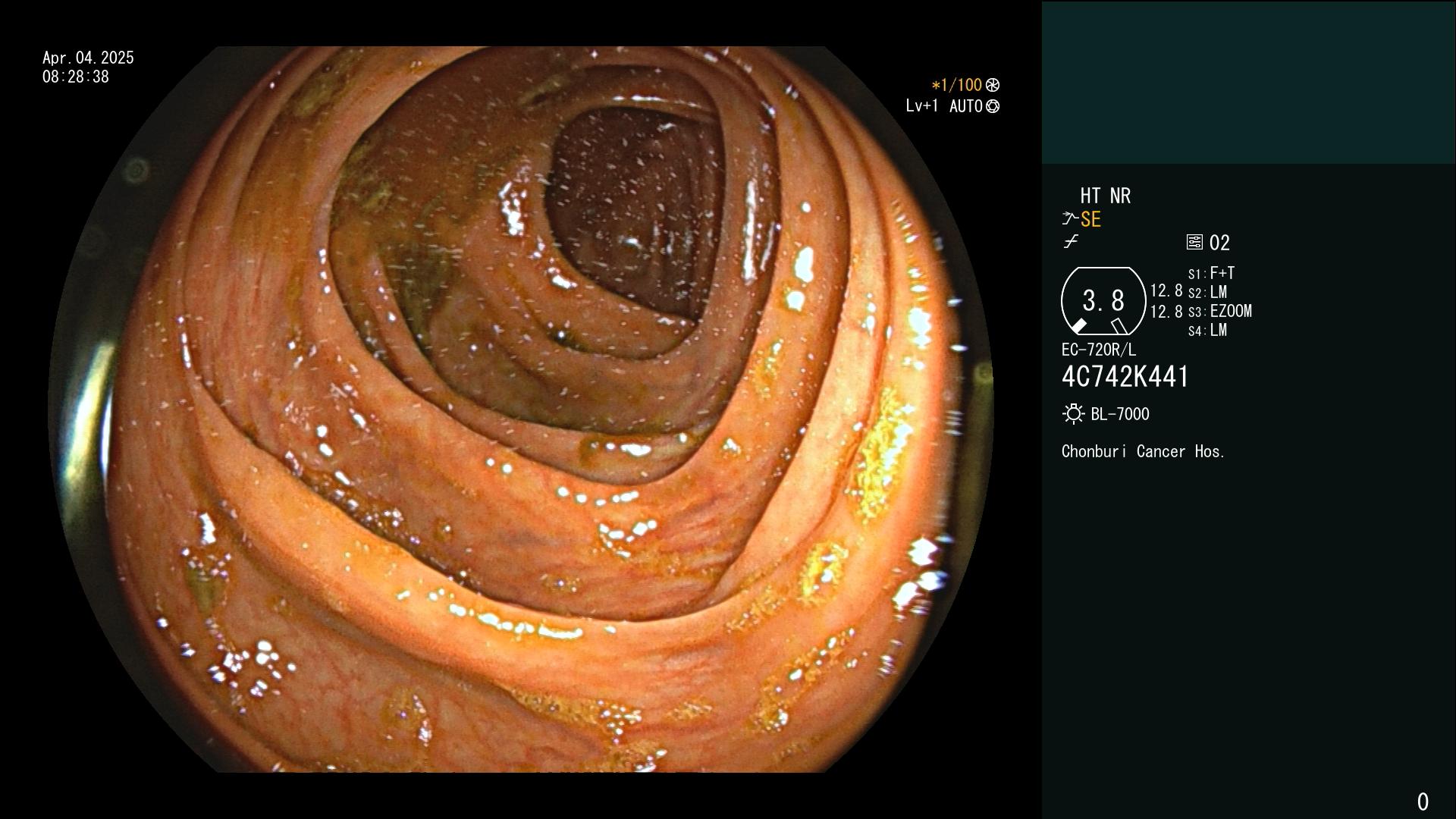Click the S3 EZOOM switch assignment

pos(1219,311)
